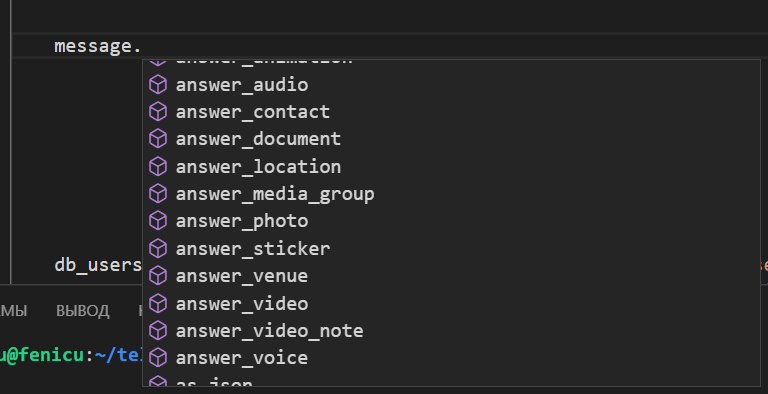Image resolution: width=768 pixels, height=394 pixels.
Task: Pick the answer_document completion entry
Action: (x=451, y=139)
